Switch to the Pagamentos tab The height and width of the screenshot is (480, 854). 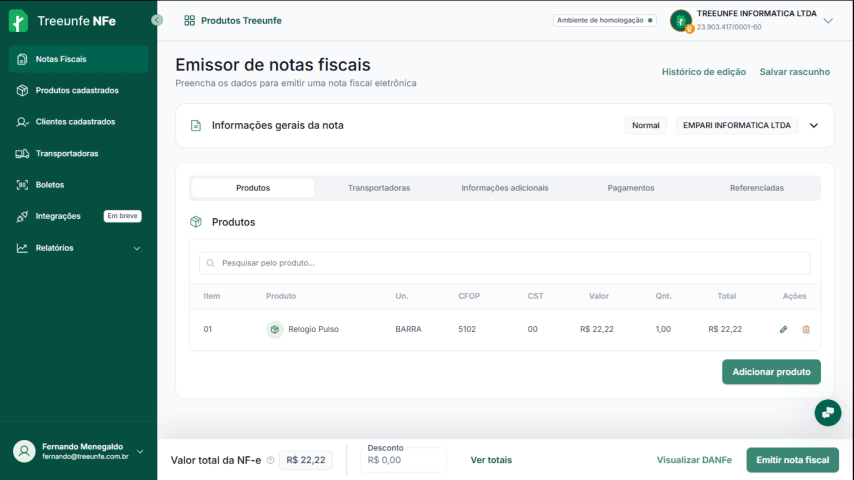[630, 188]
